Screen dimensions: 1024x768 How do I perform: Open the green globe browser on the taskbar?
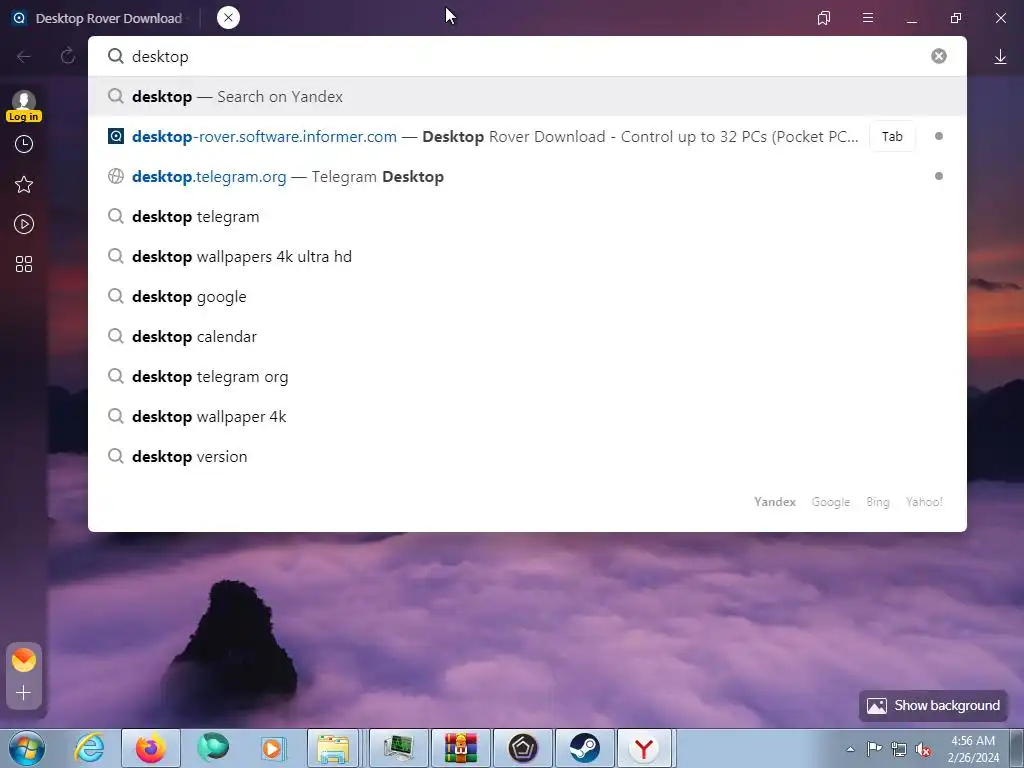click(213, 748)
